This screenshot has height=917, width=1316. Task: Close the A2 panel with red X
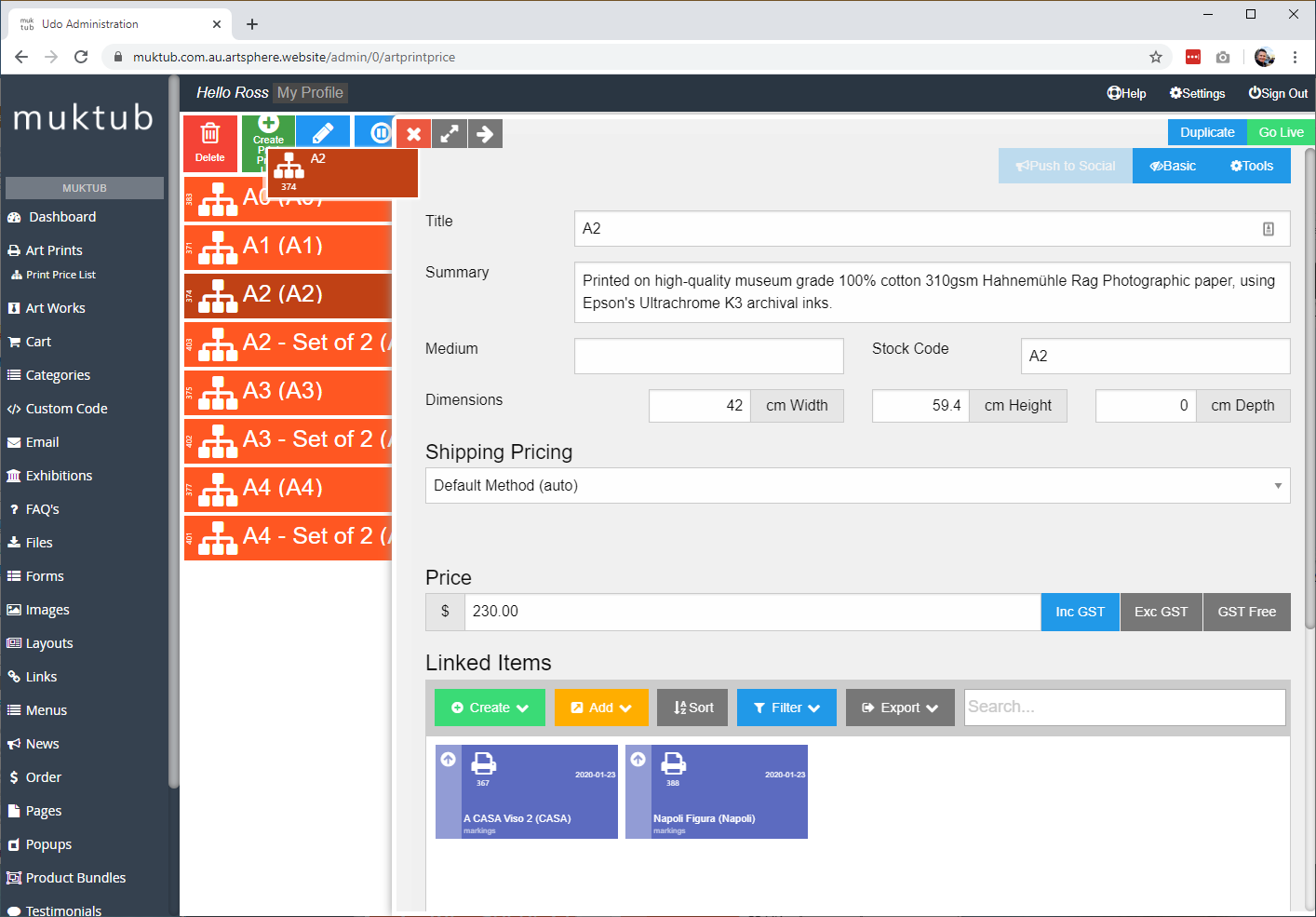(414, 134)
